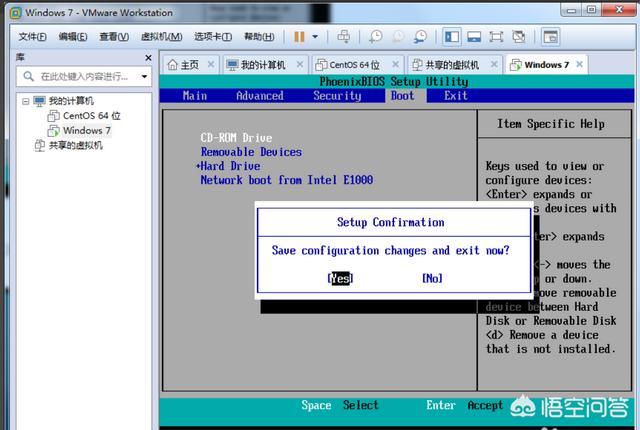Viewport: 640px width, 430px height.
Task: Select 共享的虚拟机 in the library tree
Action: (x=75, y=145)
